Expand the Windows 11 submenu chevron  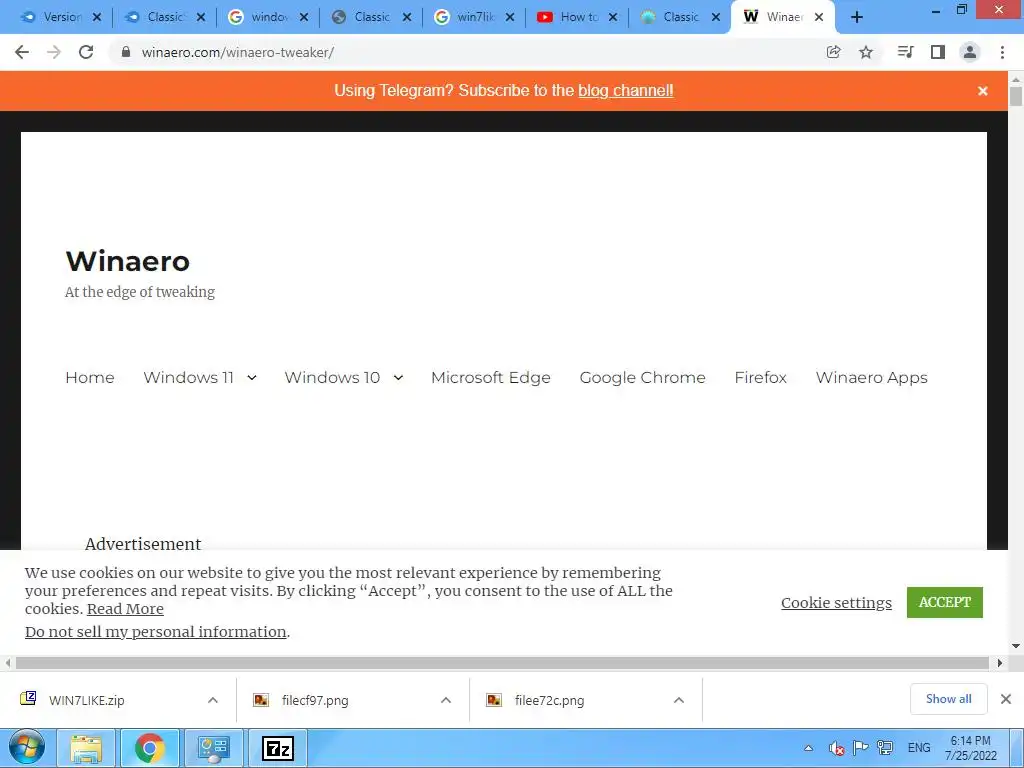[252, 377]
